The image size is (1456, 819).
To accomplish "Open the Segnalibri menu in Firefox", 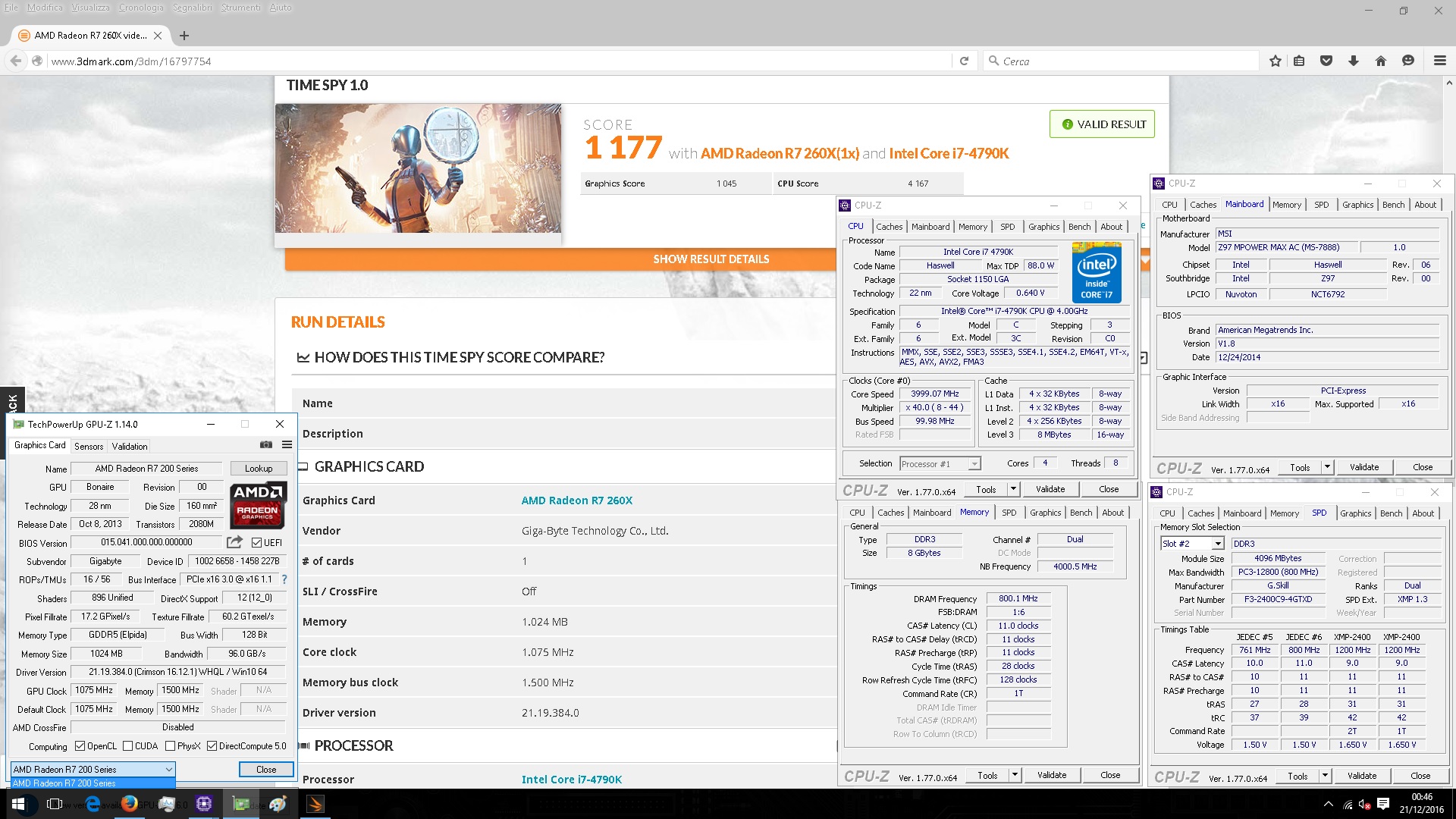I will [x=193, y=8].
